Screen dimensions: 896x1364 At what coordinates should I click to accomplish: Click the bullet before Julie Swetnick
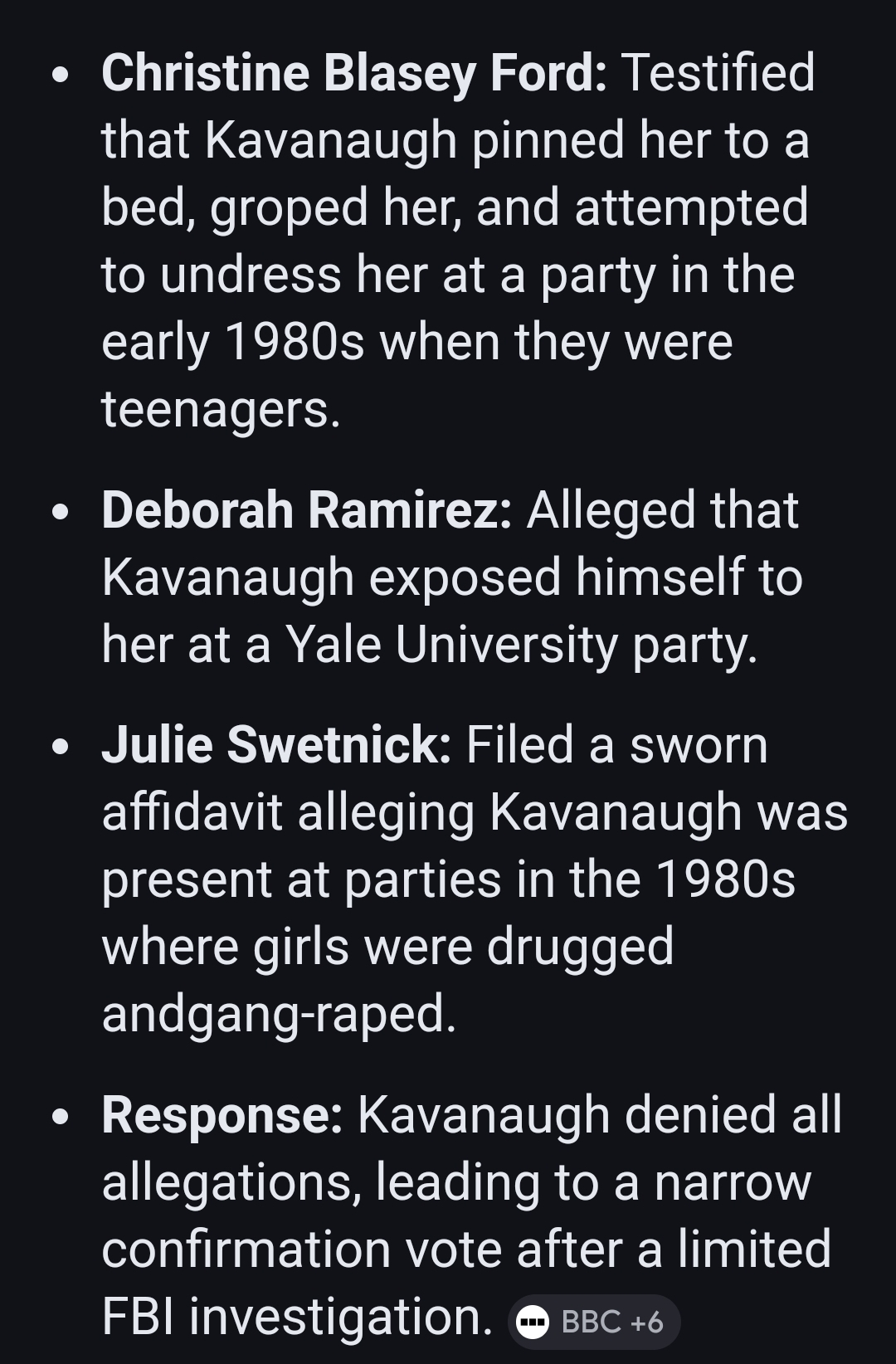(59, 746)
